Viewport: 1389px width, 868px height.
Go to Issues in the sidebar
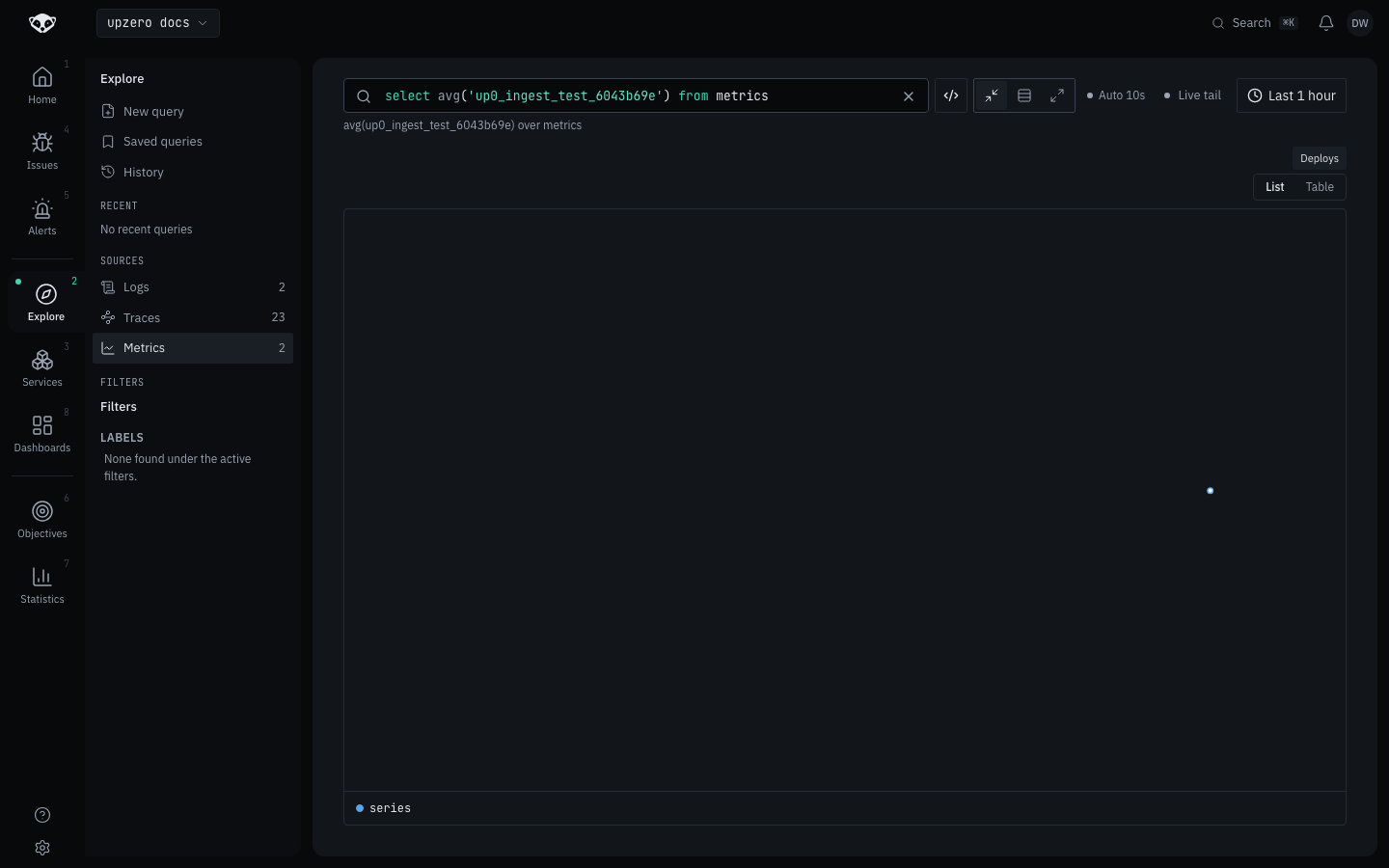point(42,151)
